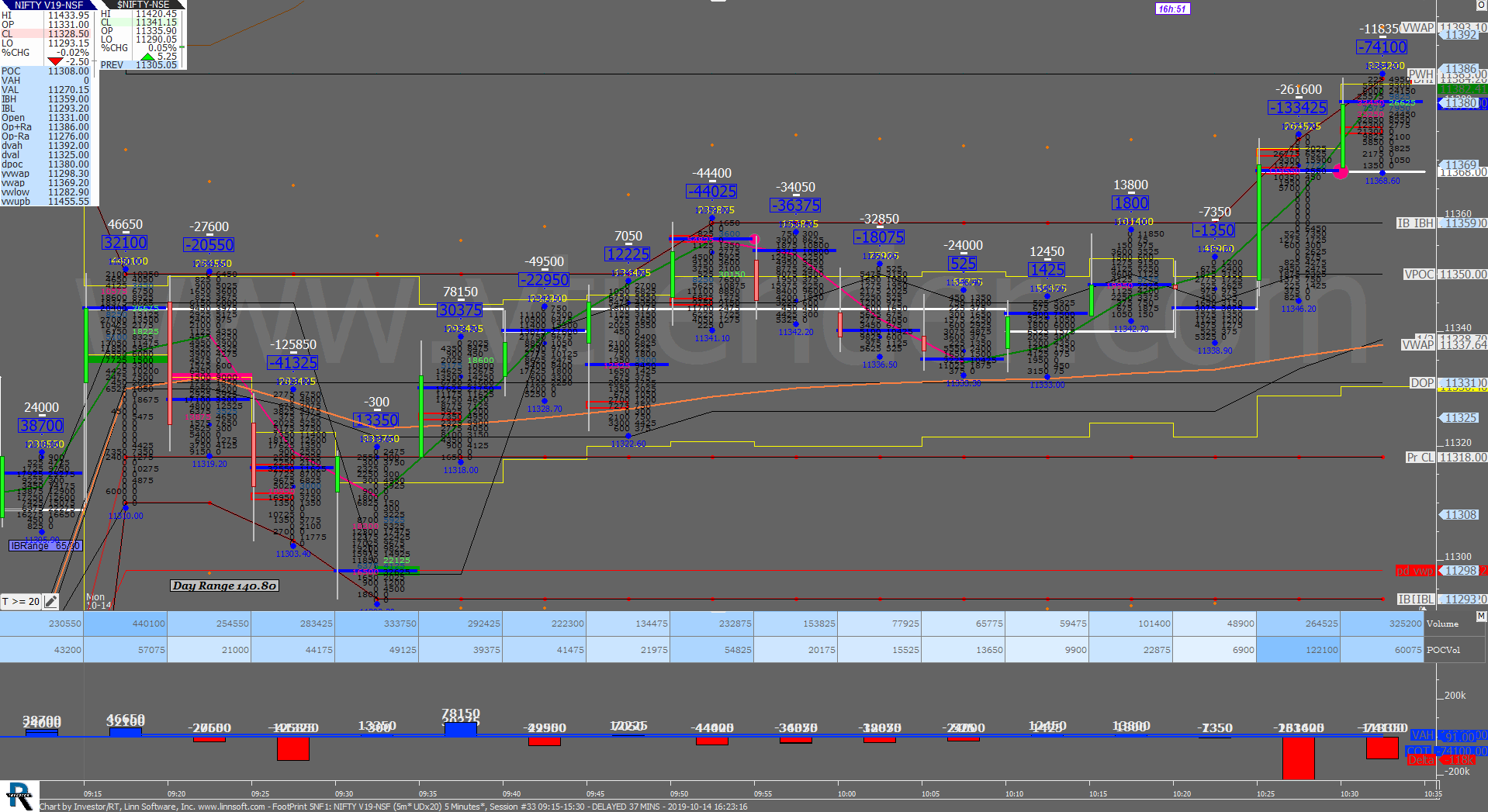Click the Volume row label
The image size is (1488, 812).
1442,624
